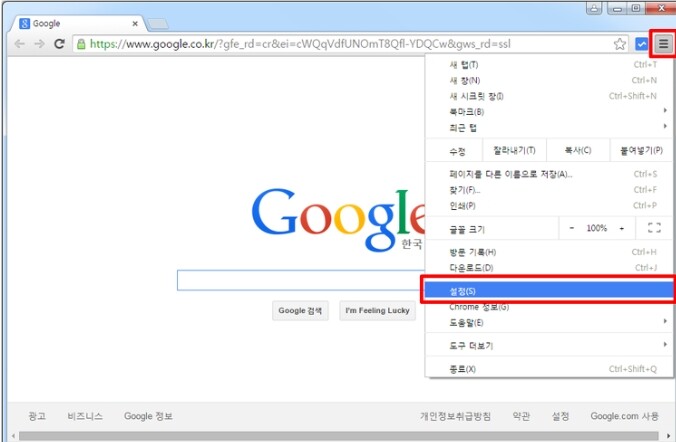
Task: Toggle fullscreen icon in zoom row
Action: tap(654, 228)
